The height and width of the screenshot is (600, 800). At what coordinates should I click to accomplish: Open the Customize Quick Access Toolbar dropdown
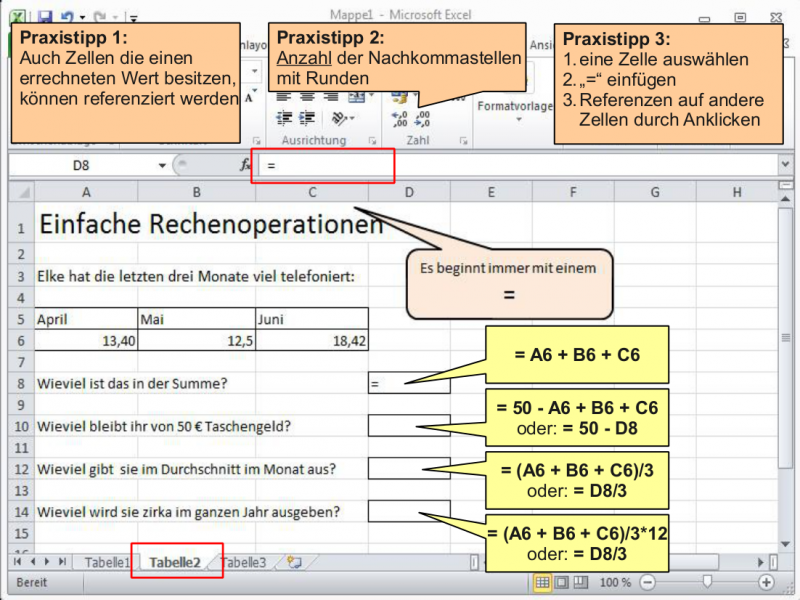point(133,17)
